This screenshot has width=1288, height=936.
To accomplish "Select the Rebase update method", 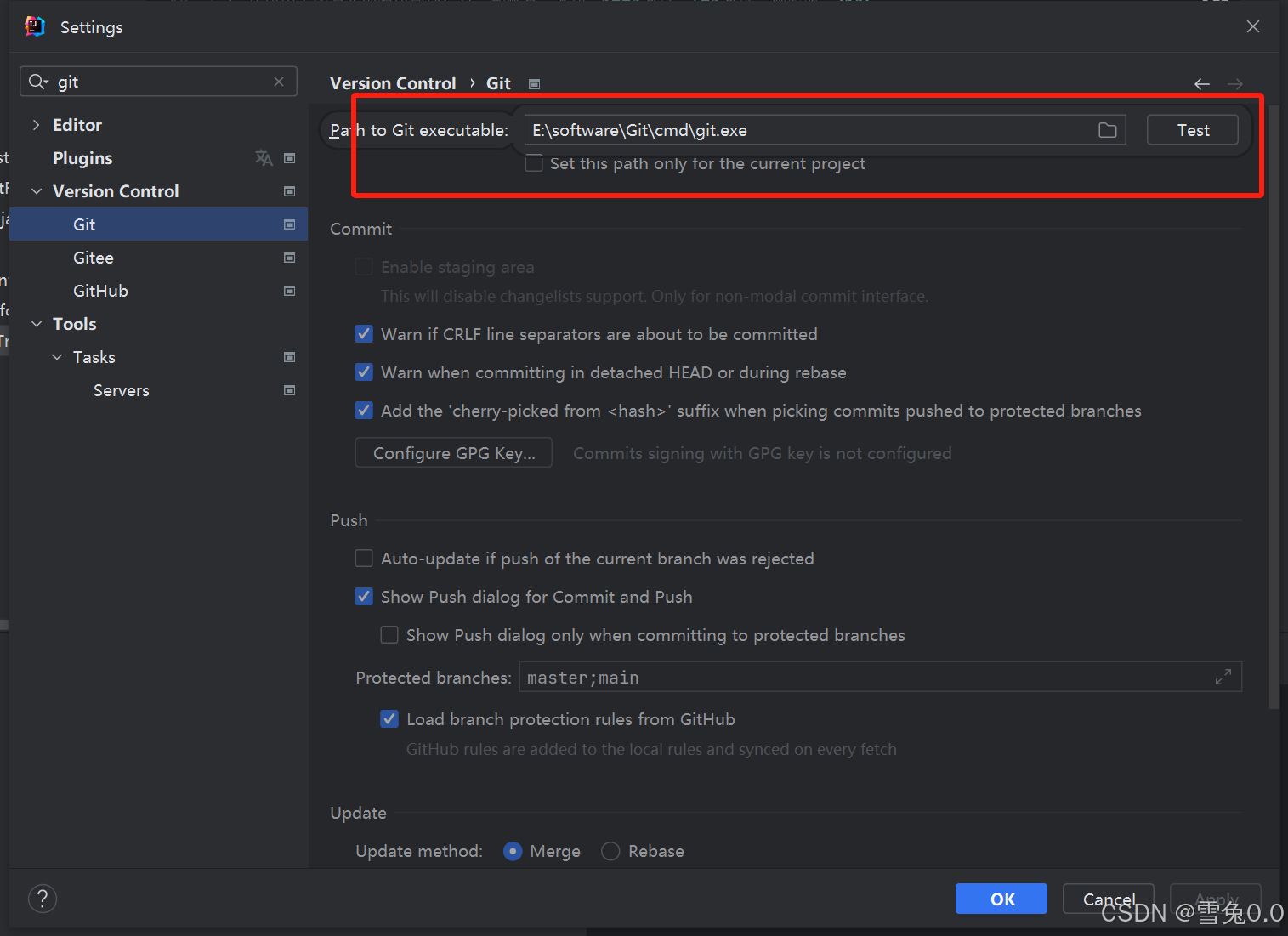I will 610,851.
